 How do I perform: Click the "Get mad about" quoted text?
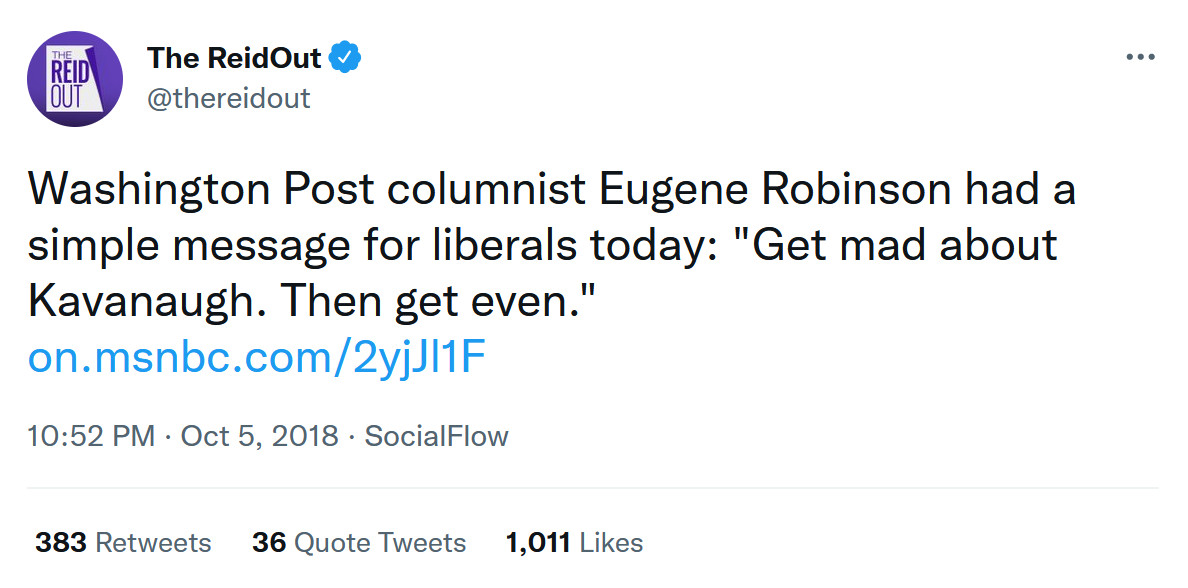pos(905,246)
